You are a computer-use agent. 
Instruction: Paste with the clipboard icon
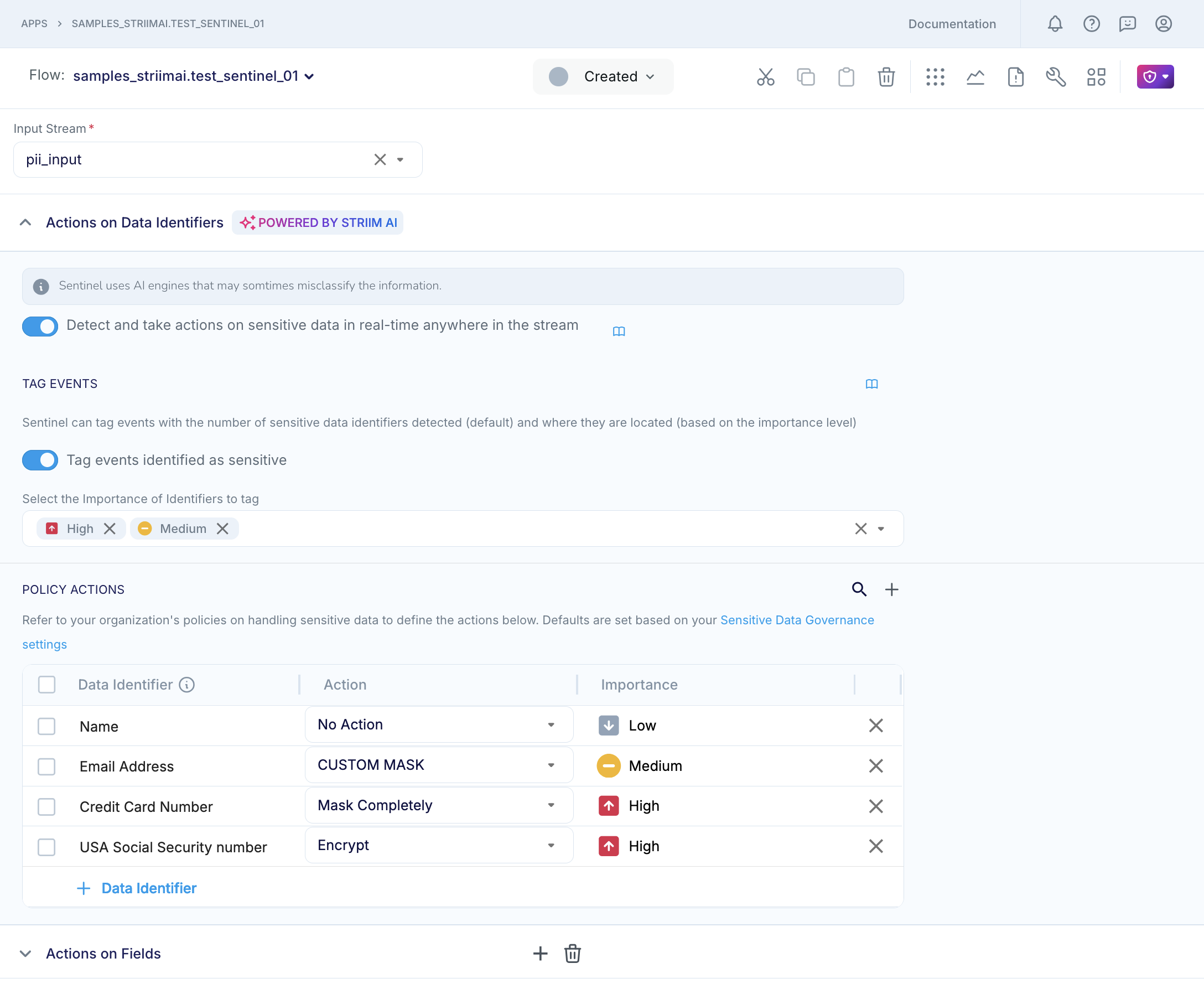click(x=846, y=77)
